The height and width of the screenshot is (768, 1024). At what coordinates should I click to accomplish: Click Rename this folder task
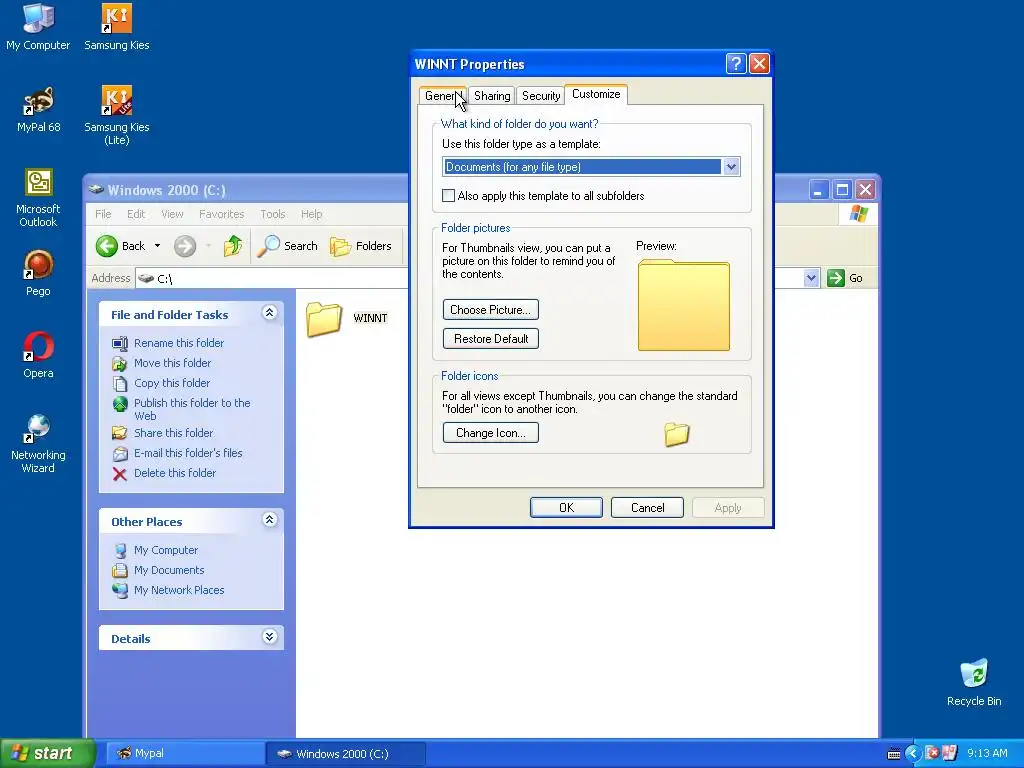(x=179, y=343)
